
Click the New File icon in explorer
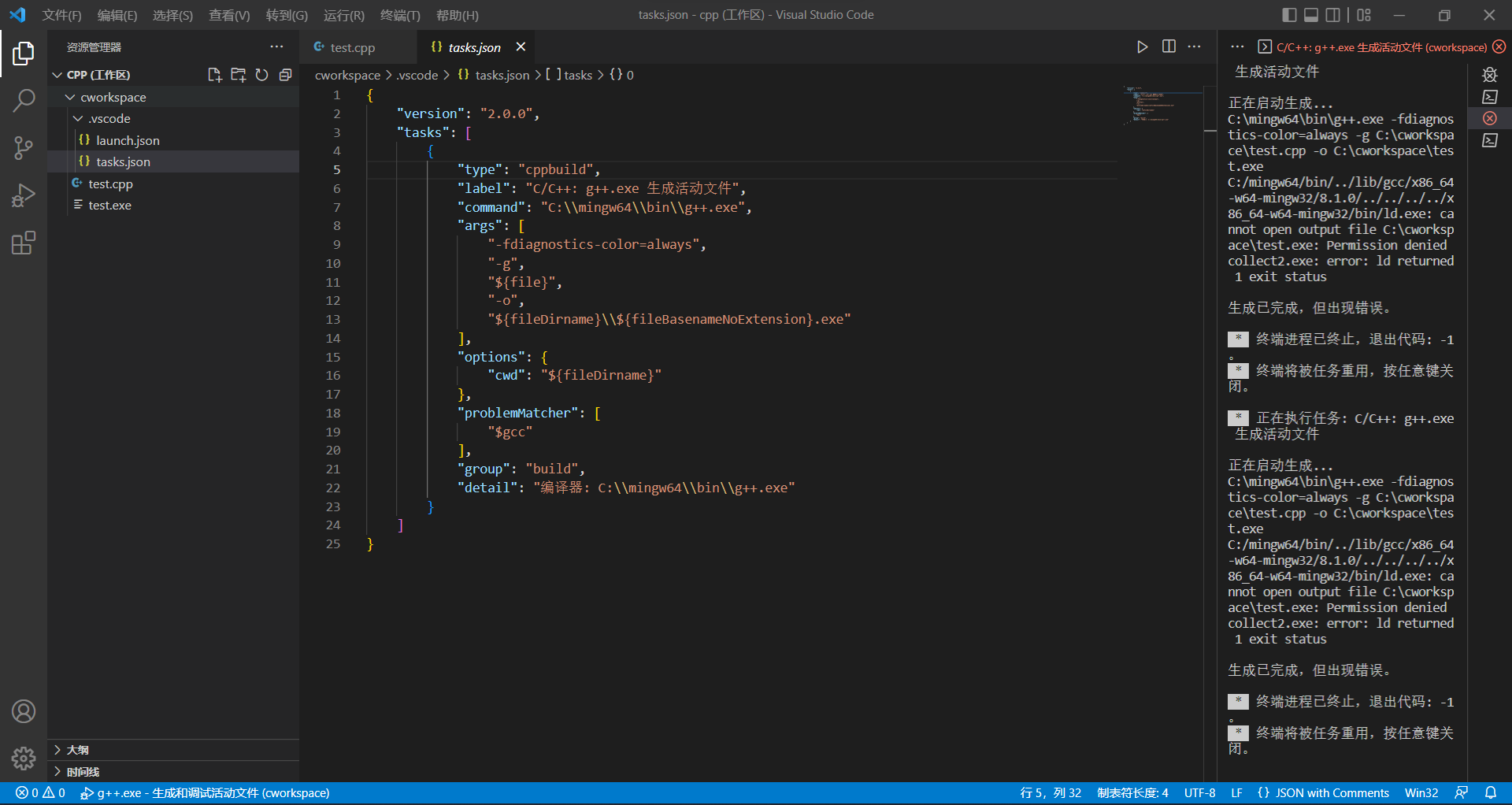[214, 75]
